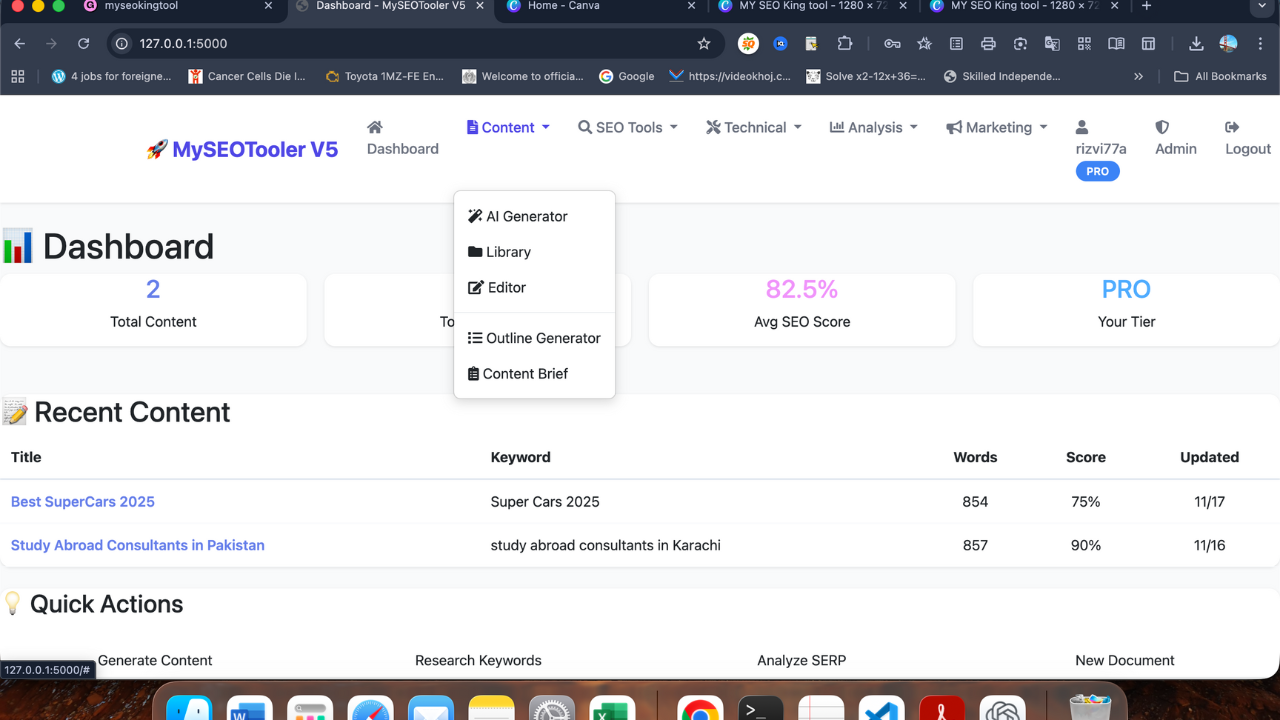Click the MySEOTooler V5 rocket logo
Viewport: 1280px width, 720px height.
(241, 148)
